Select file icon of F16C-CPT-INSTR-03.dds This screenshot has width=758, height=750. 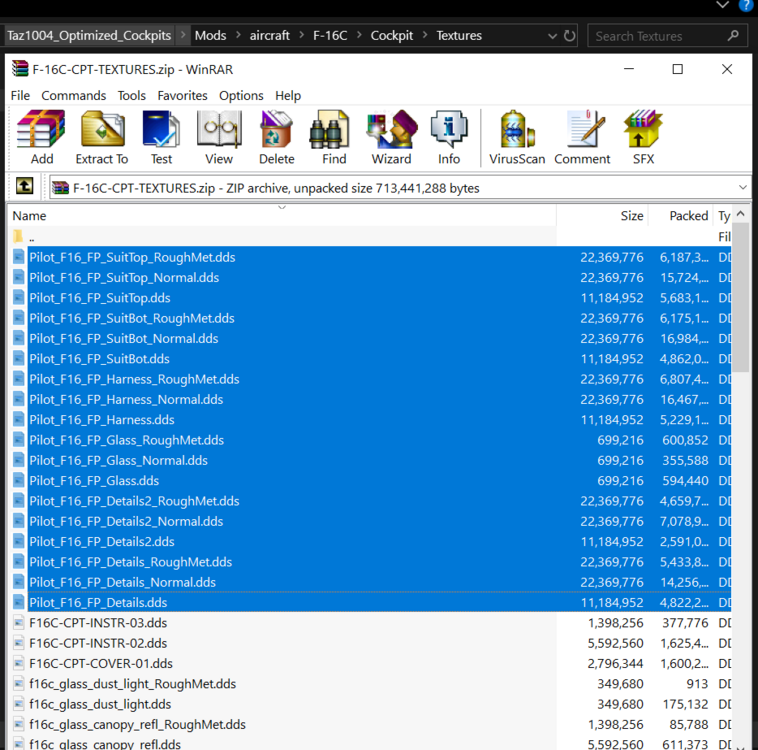(18, 622)
